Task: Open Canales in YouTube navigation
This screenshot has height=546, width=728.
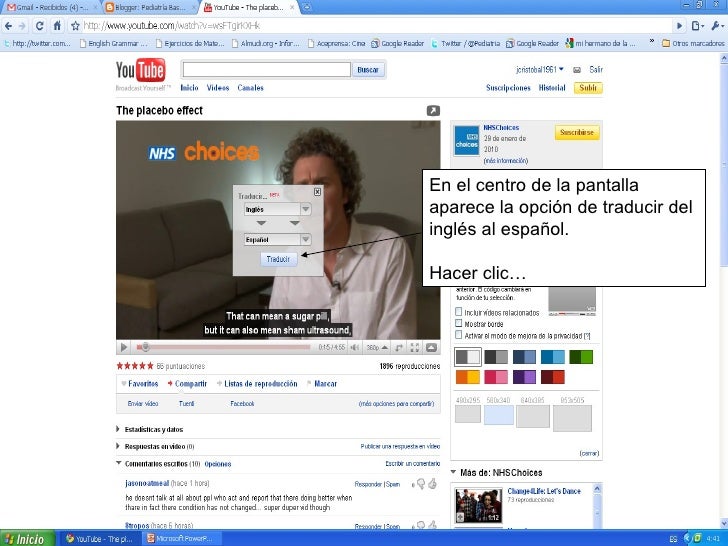Action: click(250, 88)
